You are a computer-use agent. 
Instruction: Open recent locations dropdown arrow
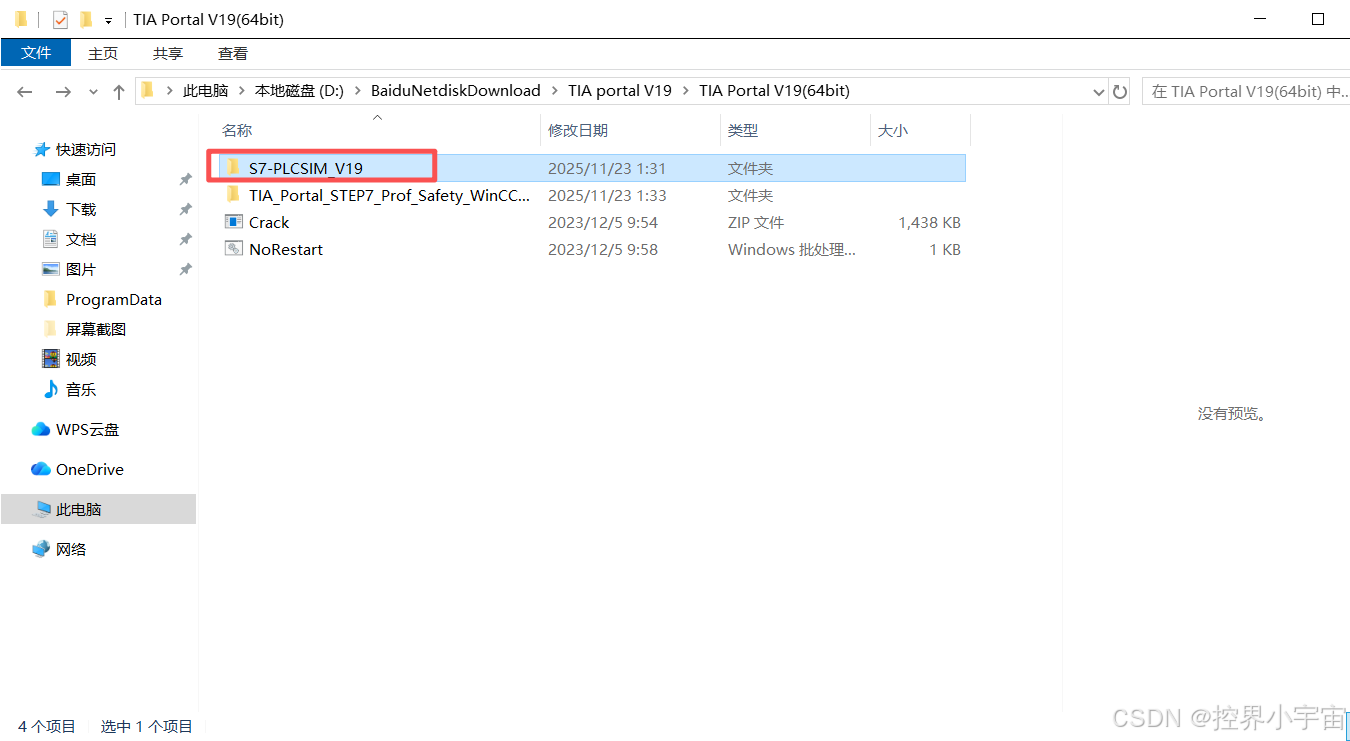tap(93, 92)
